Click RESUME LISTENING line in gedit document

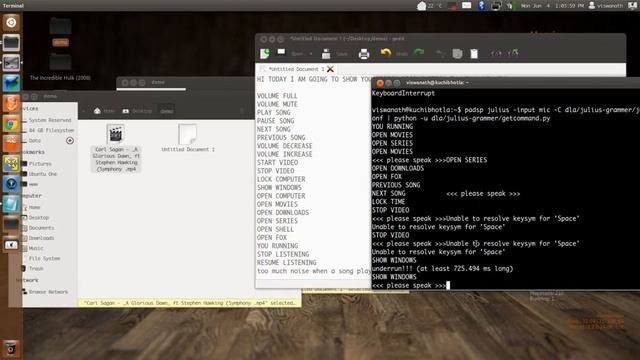click(287, 262)
